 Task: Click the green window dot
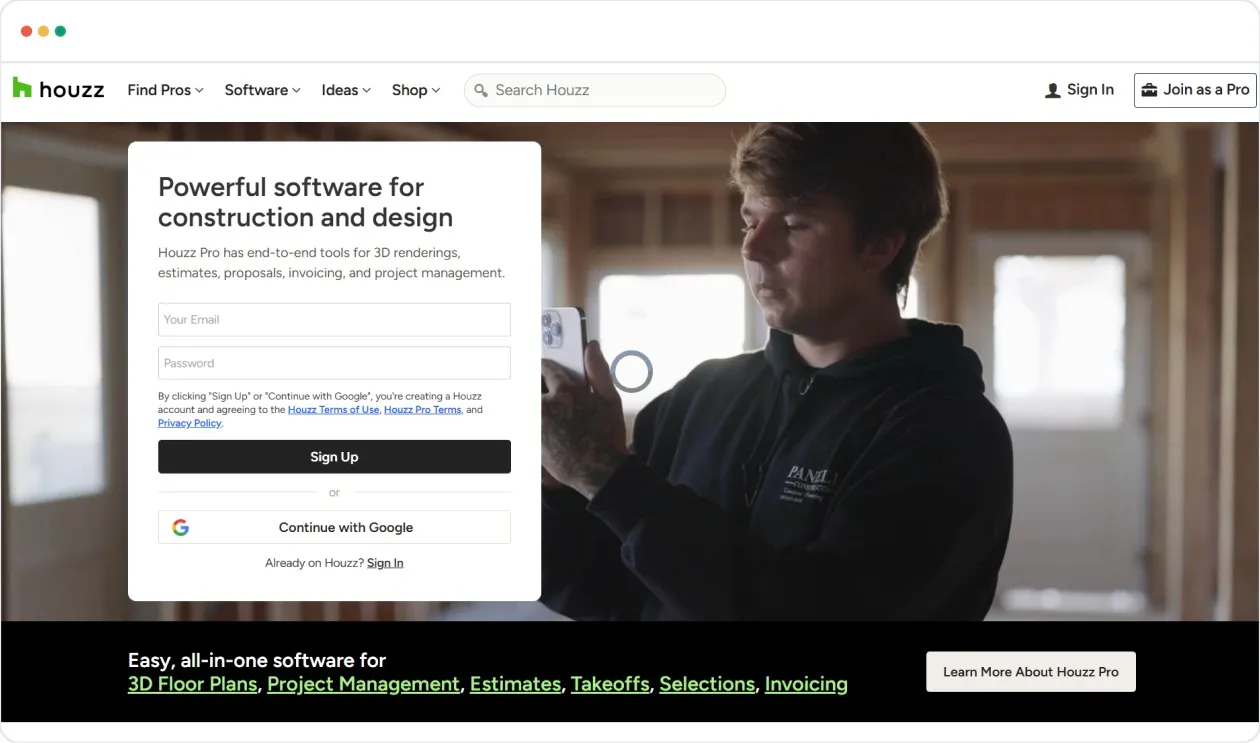click(x=60, y=31)
